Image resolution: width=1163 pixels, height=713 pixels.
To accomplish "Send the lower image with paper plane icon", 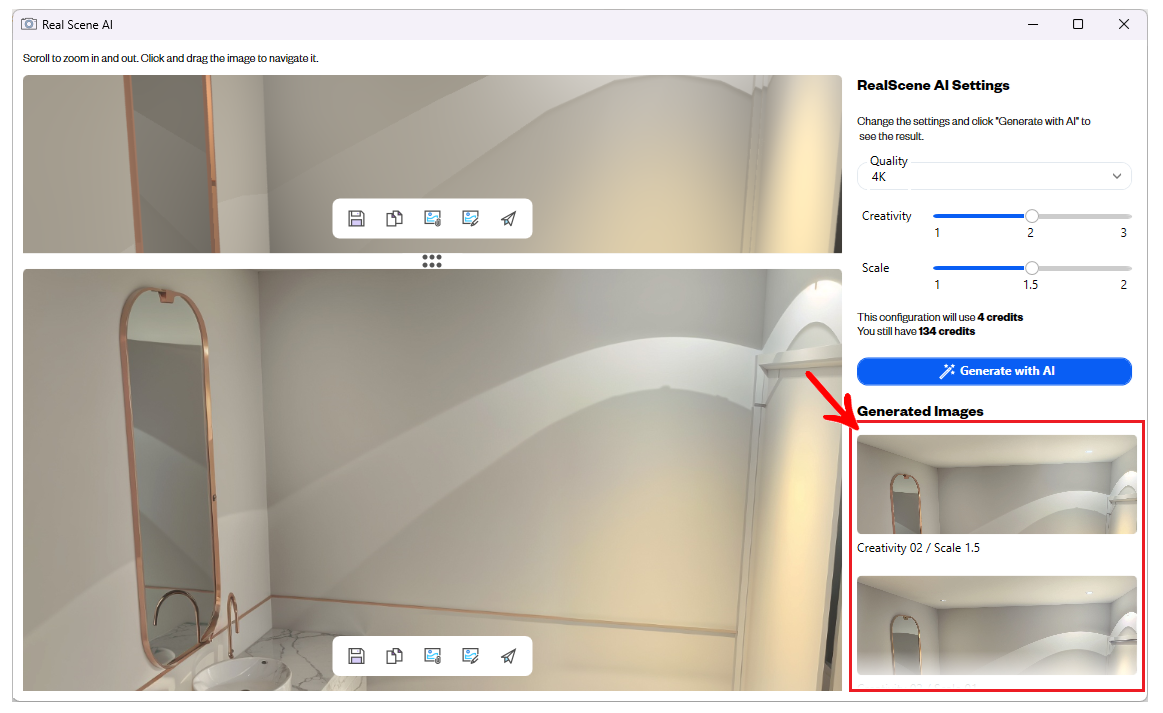I will [508, 656].
